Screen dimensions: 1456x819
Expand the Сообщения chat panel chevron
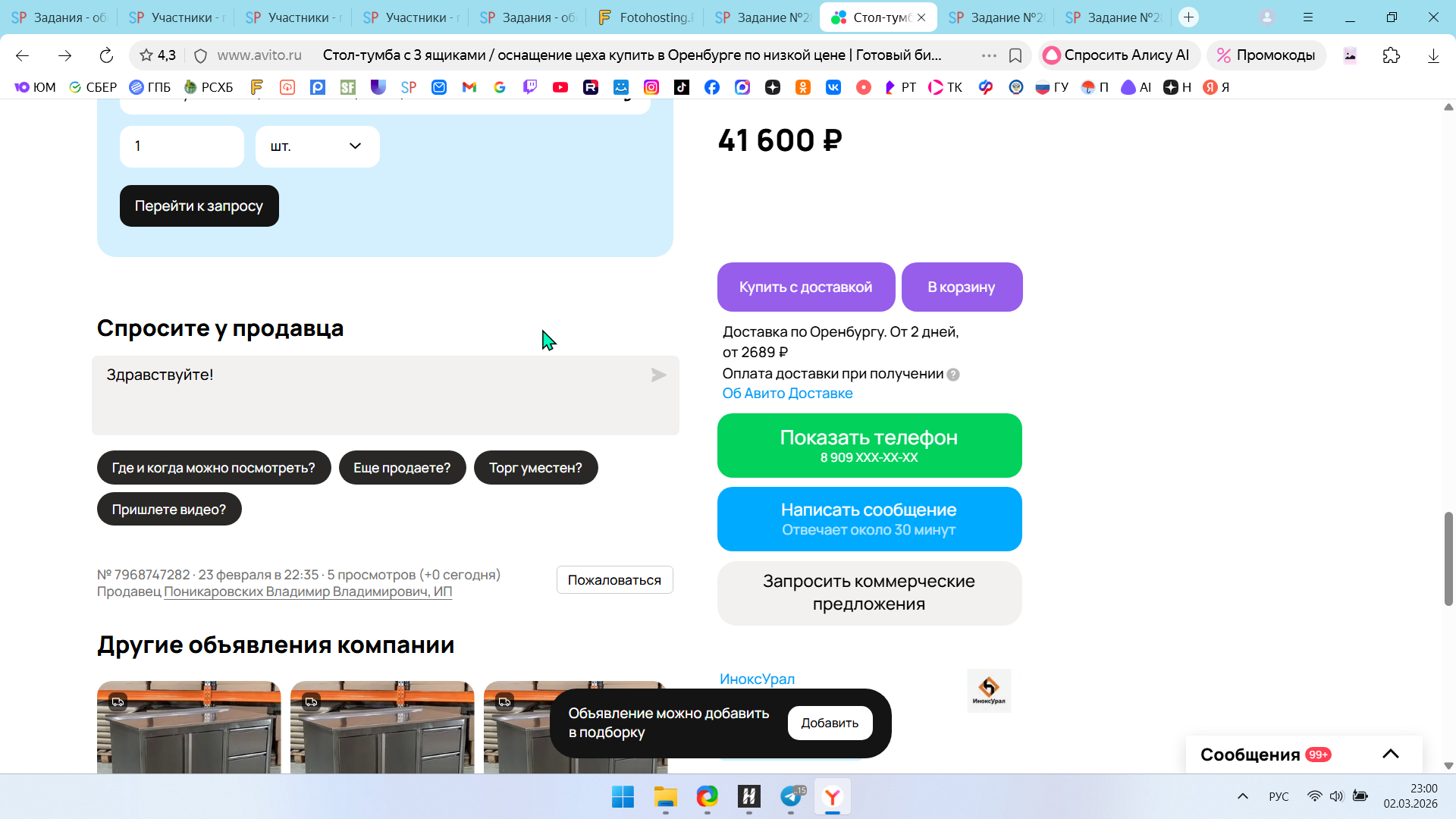tap(1390, 754)
